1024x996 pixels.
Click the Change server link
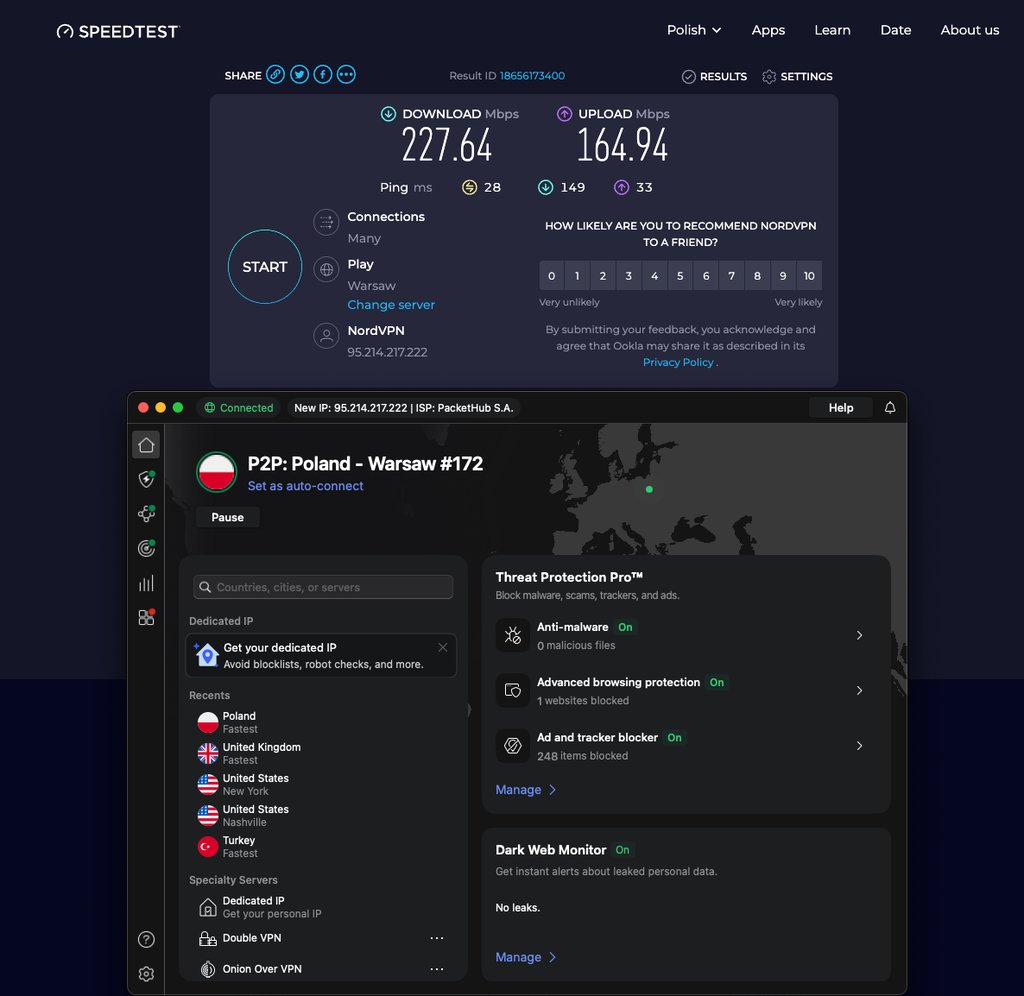coord(391,305)
